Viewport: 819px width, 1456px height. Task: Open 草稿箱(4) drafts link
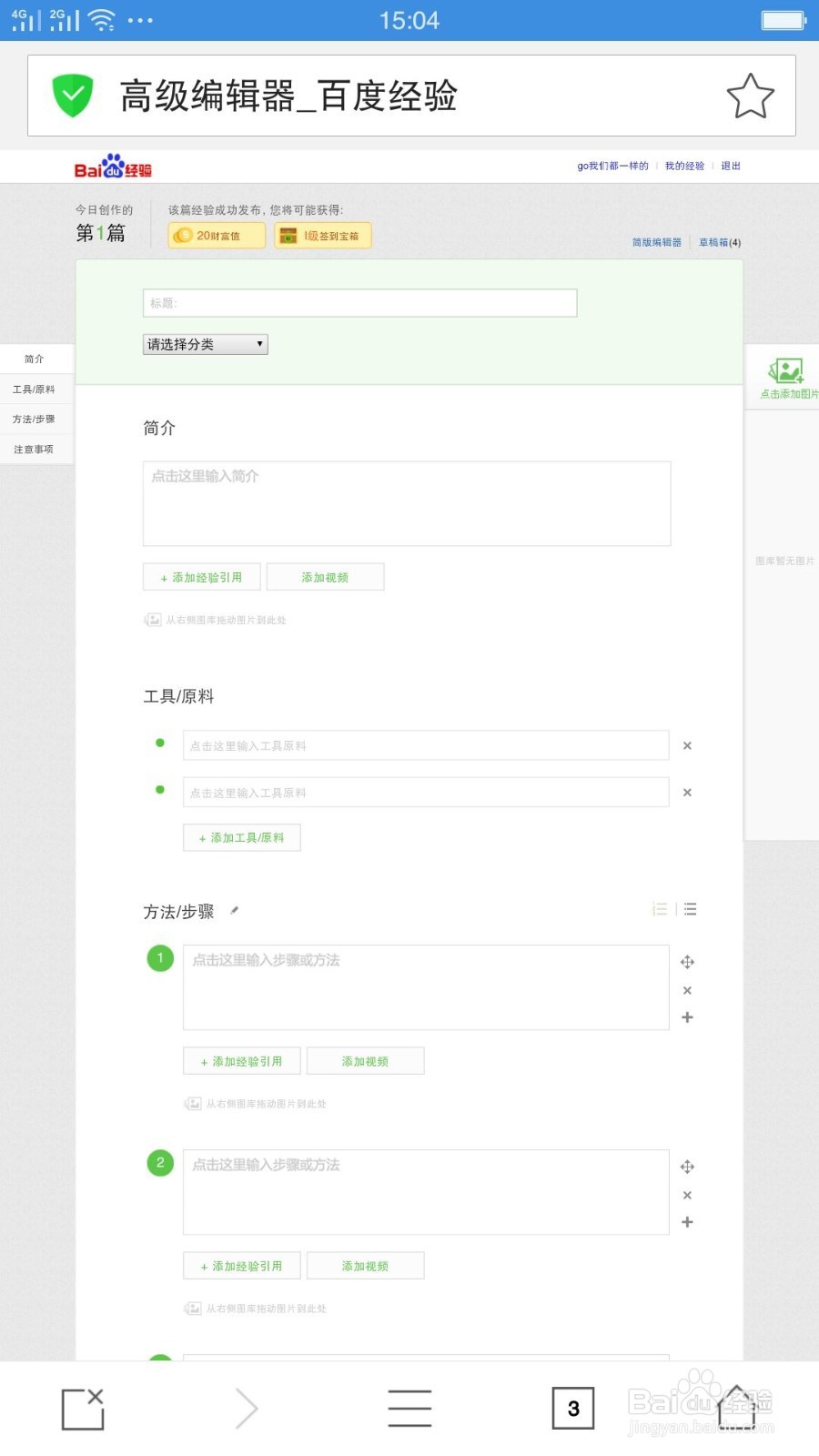point(720,242)
